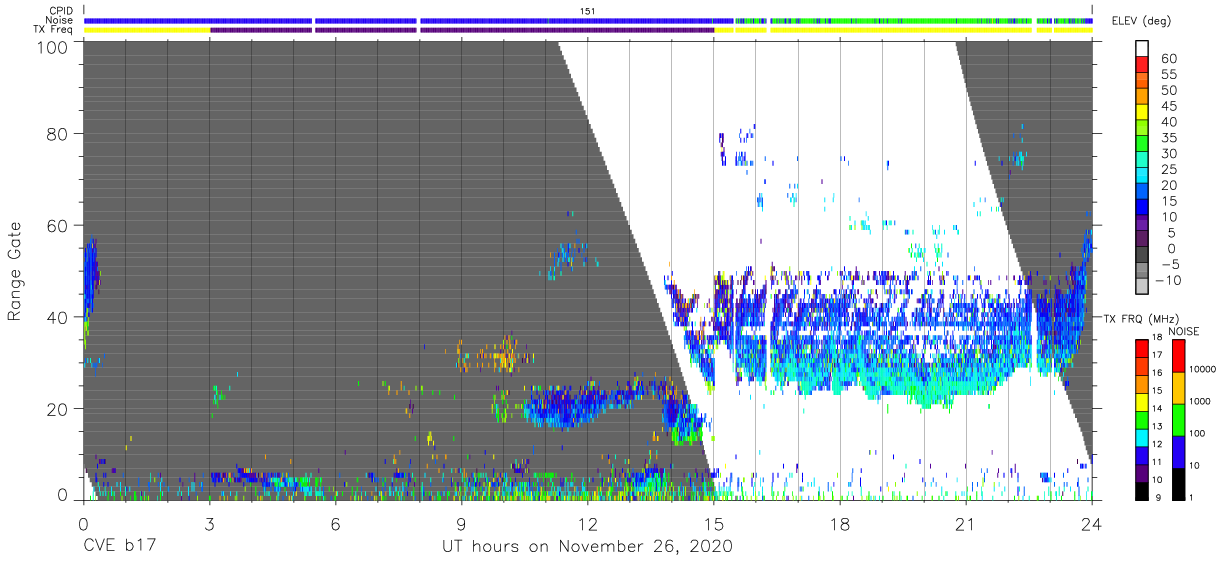Click the 18 tick on UT hours axis

840,523
